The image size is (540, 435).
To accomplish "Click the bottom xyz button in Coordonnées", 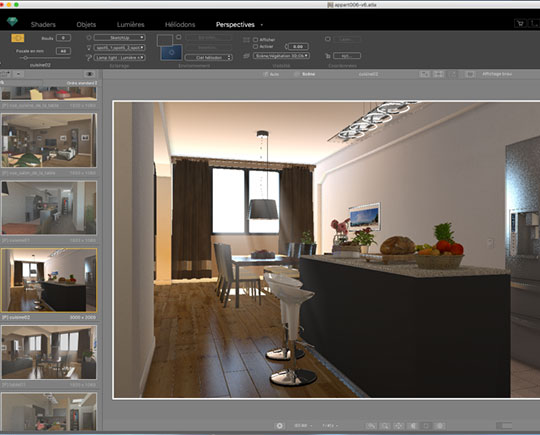I will pos(347,55).
